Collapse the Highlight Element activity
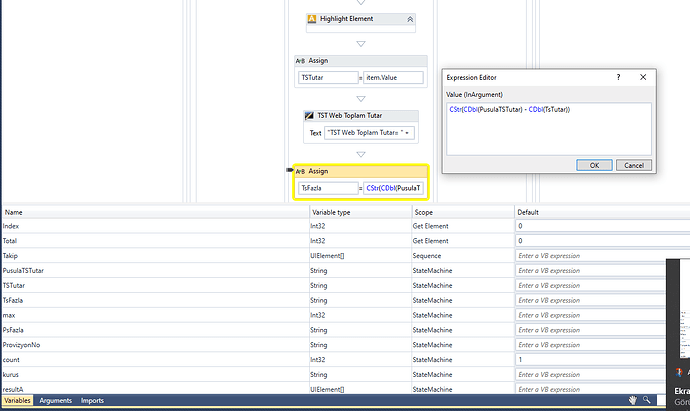 pyautogui.click(x=410, y=19)
